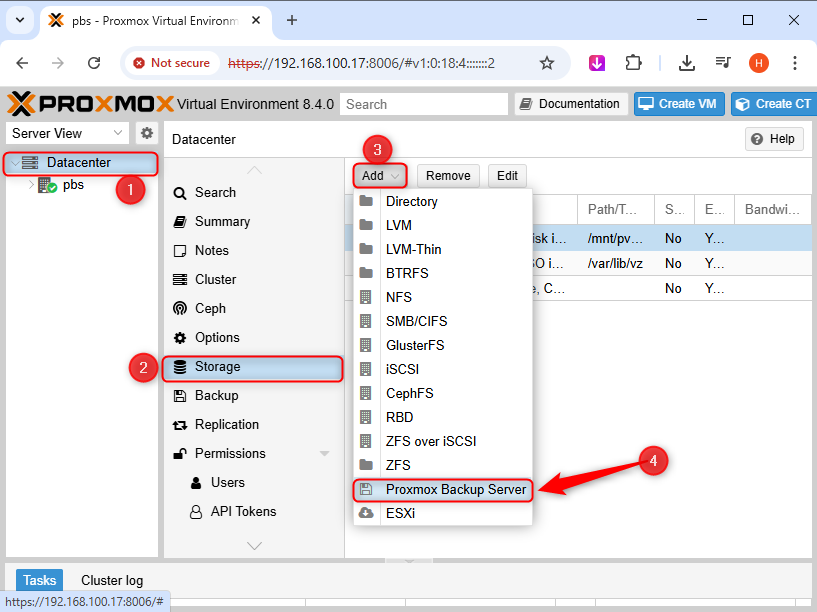Image resolution: width=817 pixels, height=612 pixels.
Task: Switch to the Cluster log tab
Action: coord(112,580)
